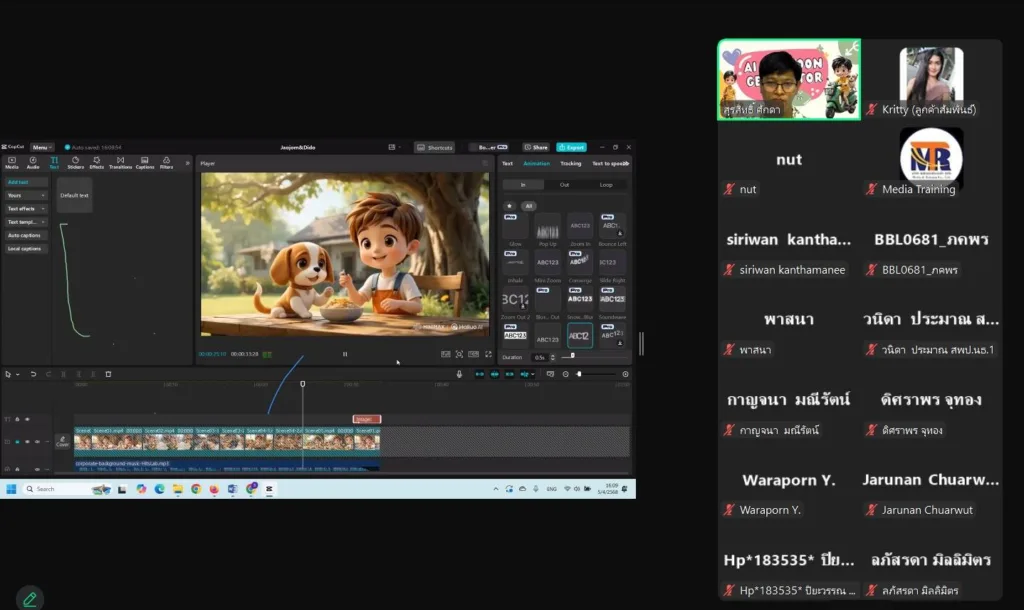Open the Menu dropdown
The image size is (1024, 610).
[42, 147]
